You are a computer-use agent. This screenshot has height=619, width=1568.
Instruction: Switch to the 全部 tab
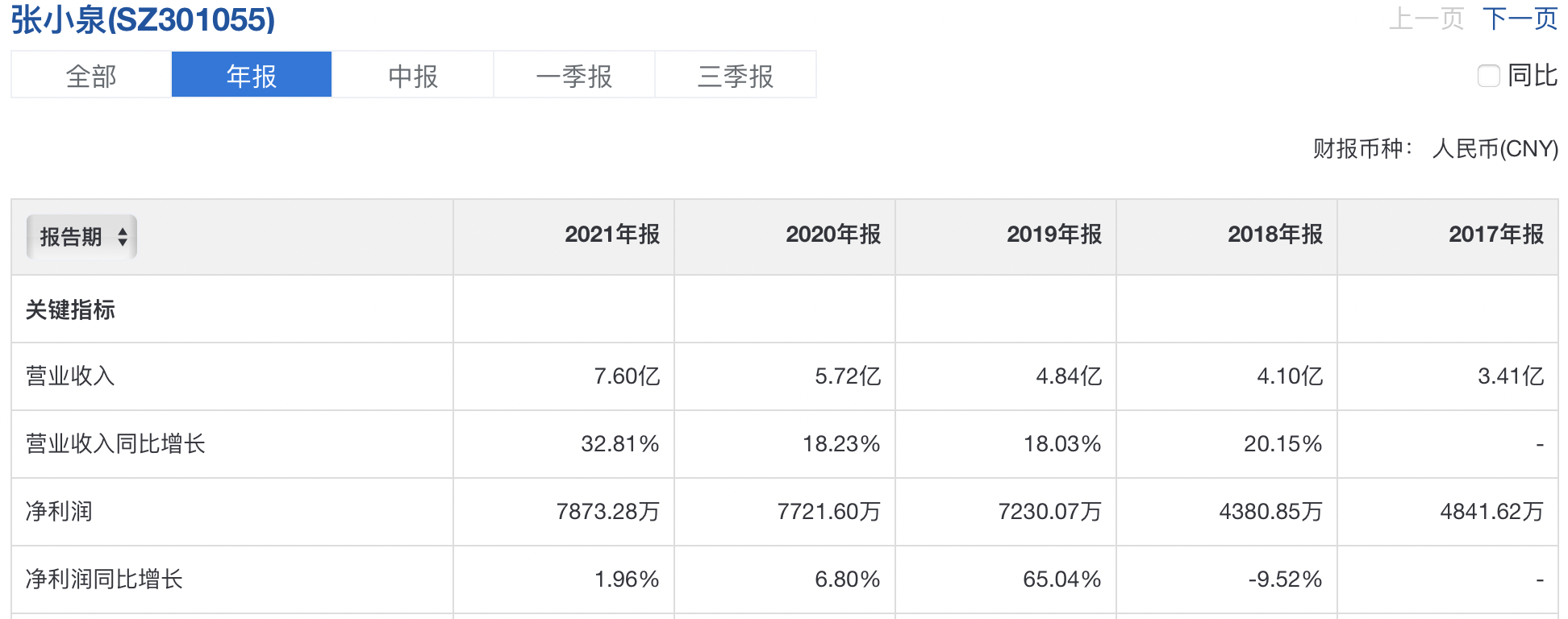point(91,76)
